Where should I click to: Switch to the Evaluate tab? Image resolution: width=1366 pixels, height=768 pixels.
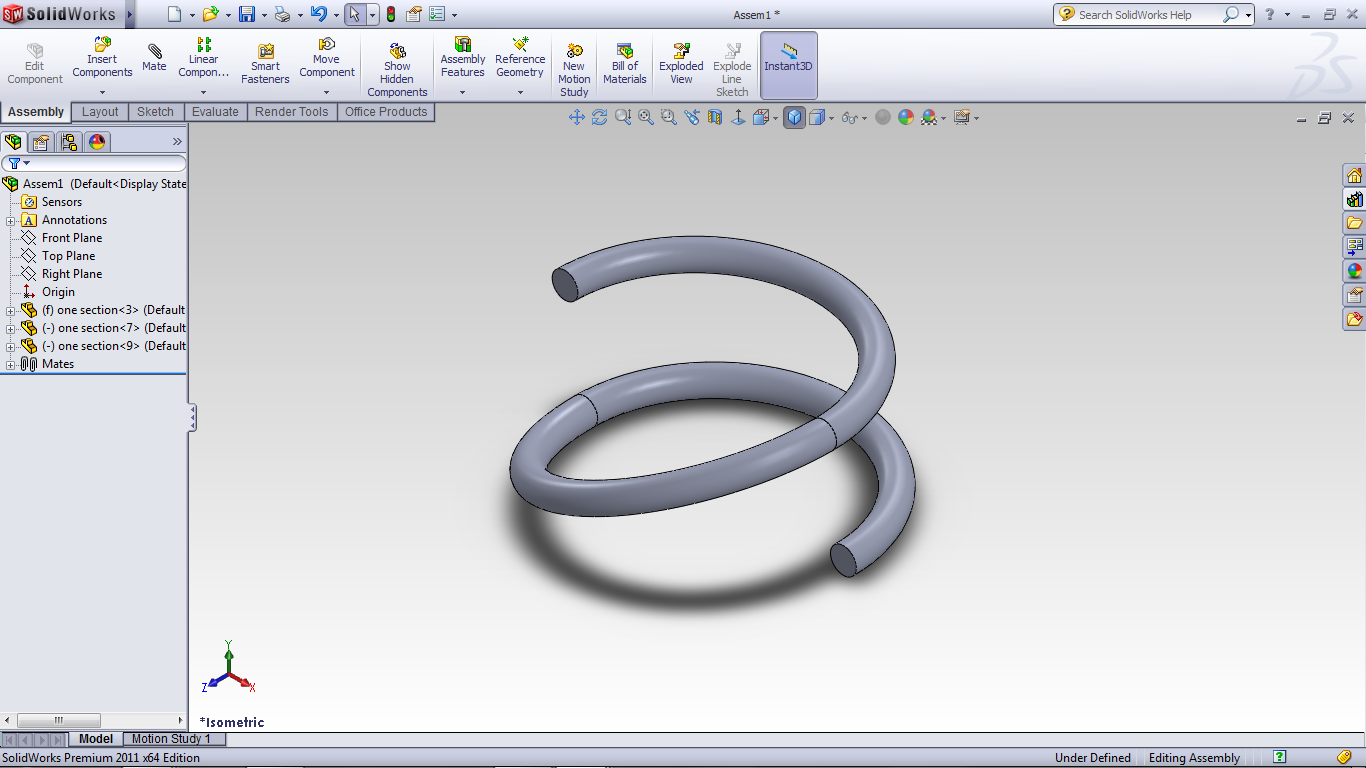(x=215, y=112)
